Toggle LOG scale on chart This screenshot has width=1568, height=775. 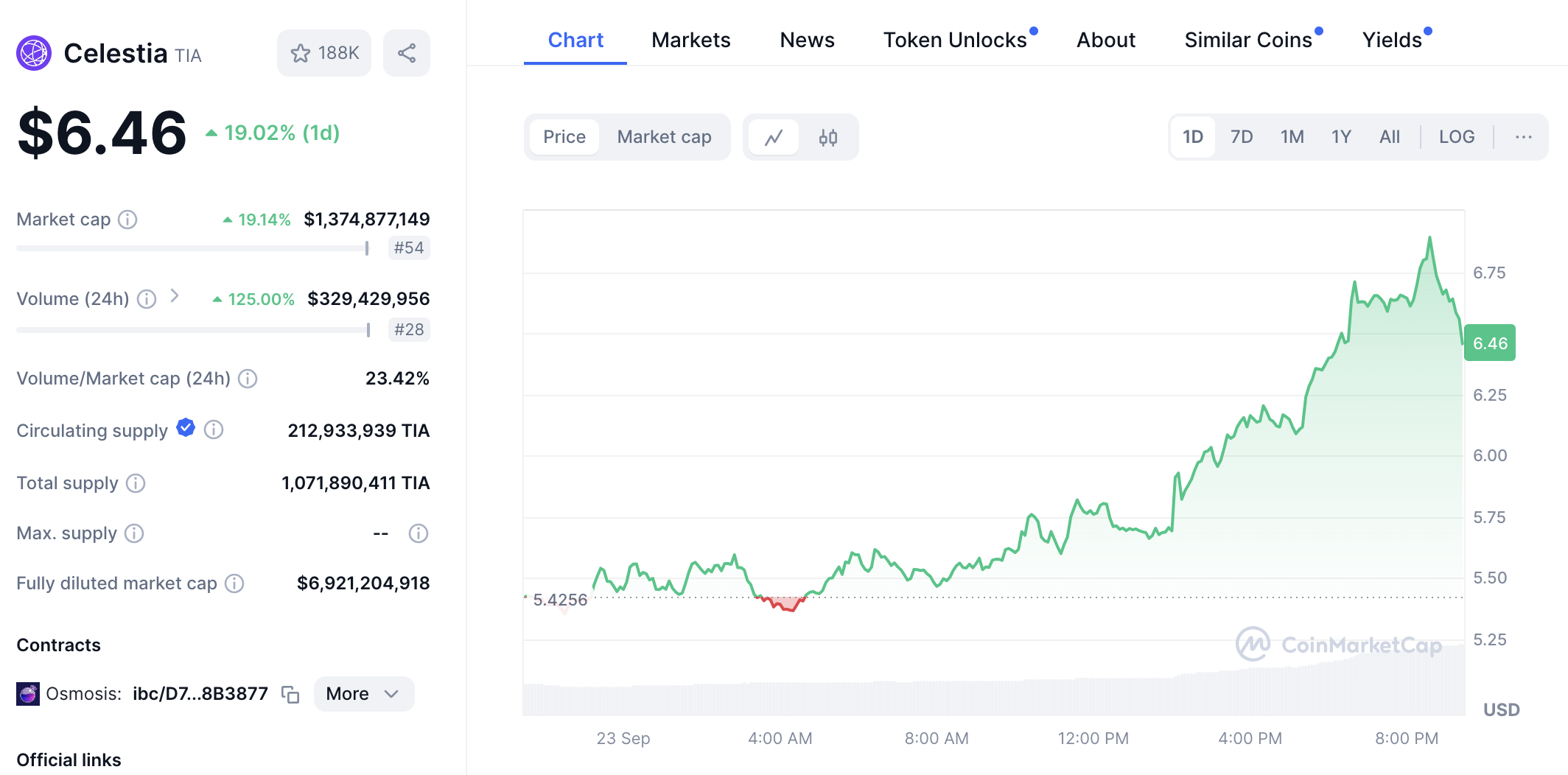click(1457, 137)
